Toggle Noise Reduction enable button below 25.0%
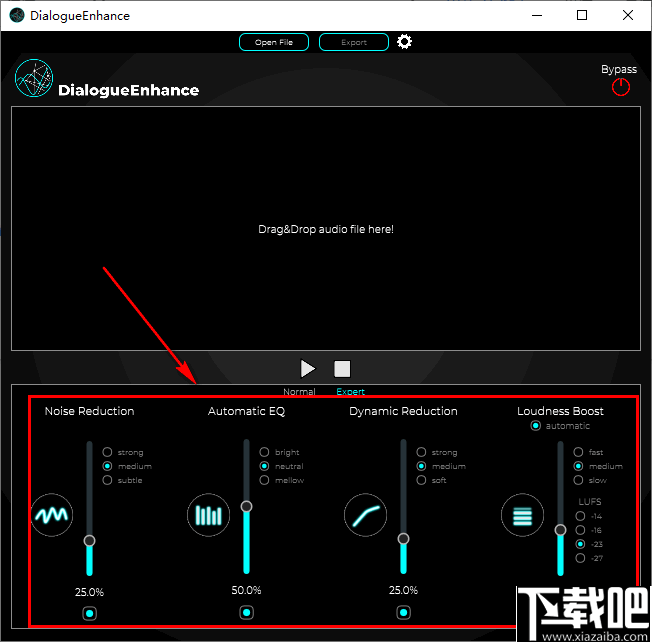The image size is (652, 642). [x=89, y=613]
